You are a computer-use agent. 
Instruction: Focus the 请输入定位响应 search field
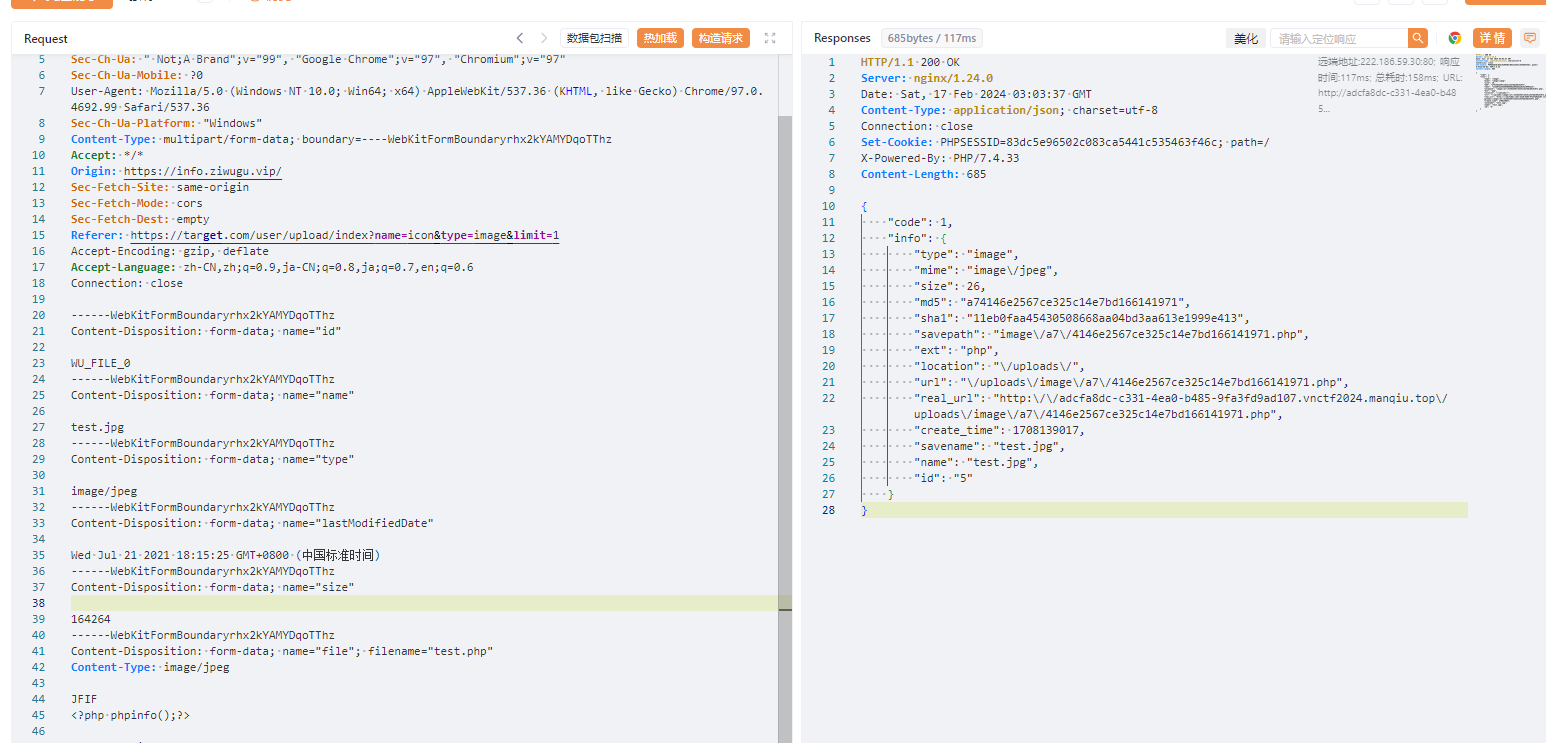(1339, 38)
